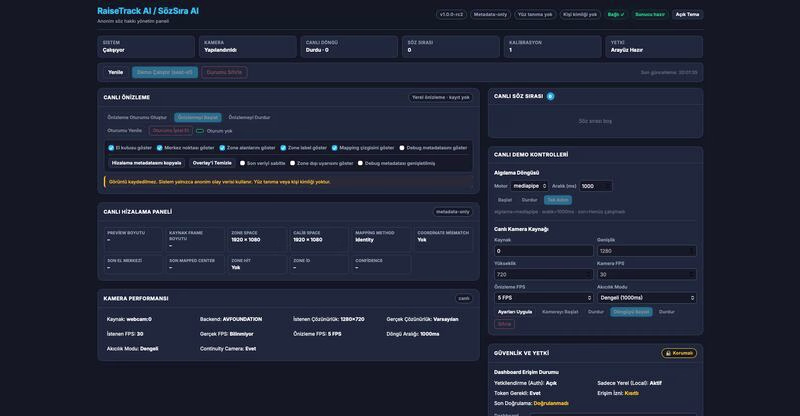Screen dimensions: 800x416
Task: Focus the Aralık (ms) input field
Action: pyautogui.click(x=595, y=186)
